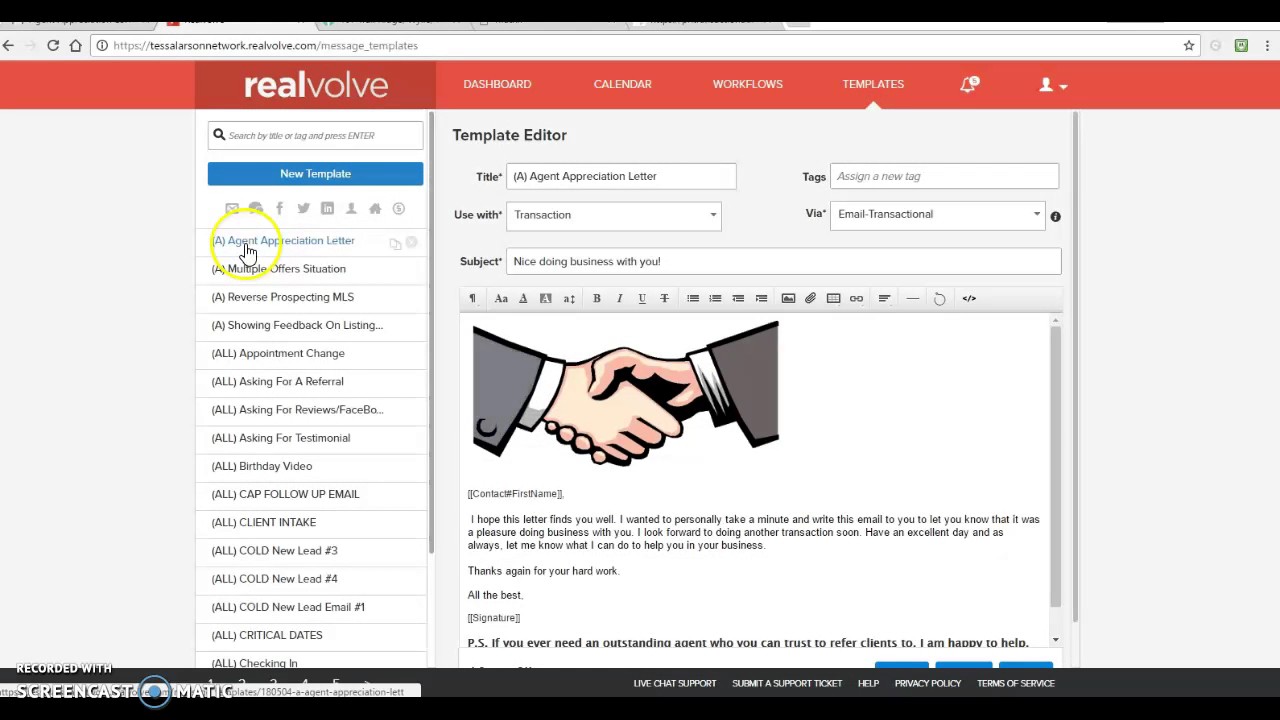Insert an unordered bullet list
This screenshot has width=1280, height=720.
[x=693, y=298]
